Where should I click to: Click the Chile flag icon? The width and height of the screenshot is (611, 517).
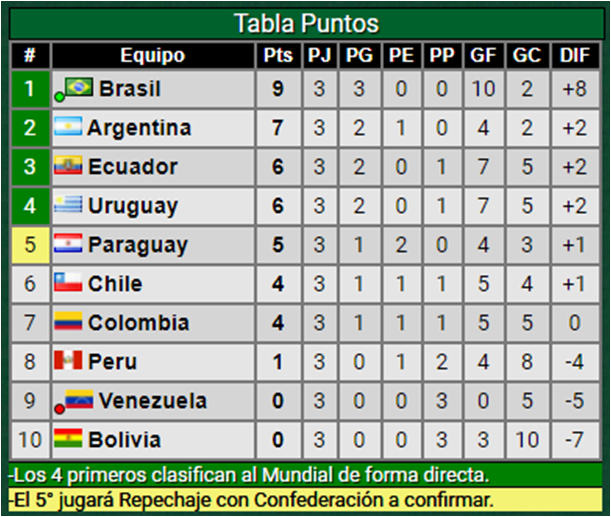tap(68, 283)
